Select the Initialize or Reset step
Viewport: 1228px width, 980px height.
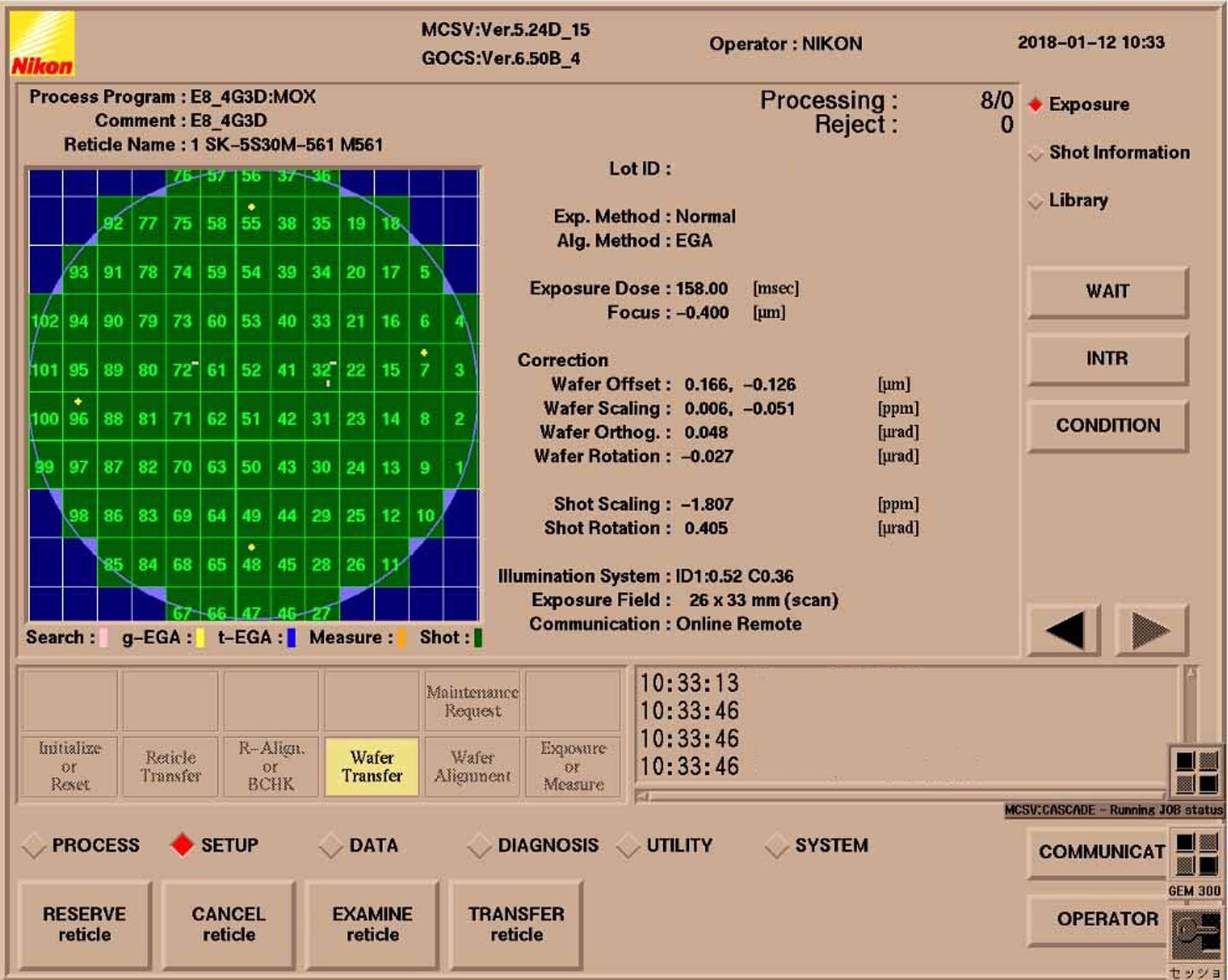click(70, 766)
